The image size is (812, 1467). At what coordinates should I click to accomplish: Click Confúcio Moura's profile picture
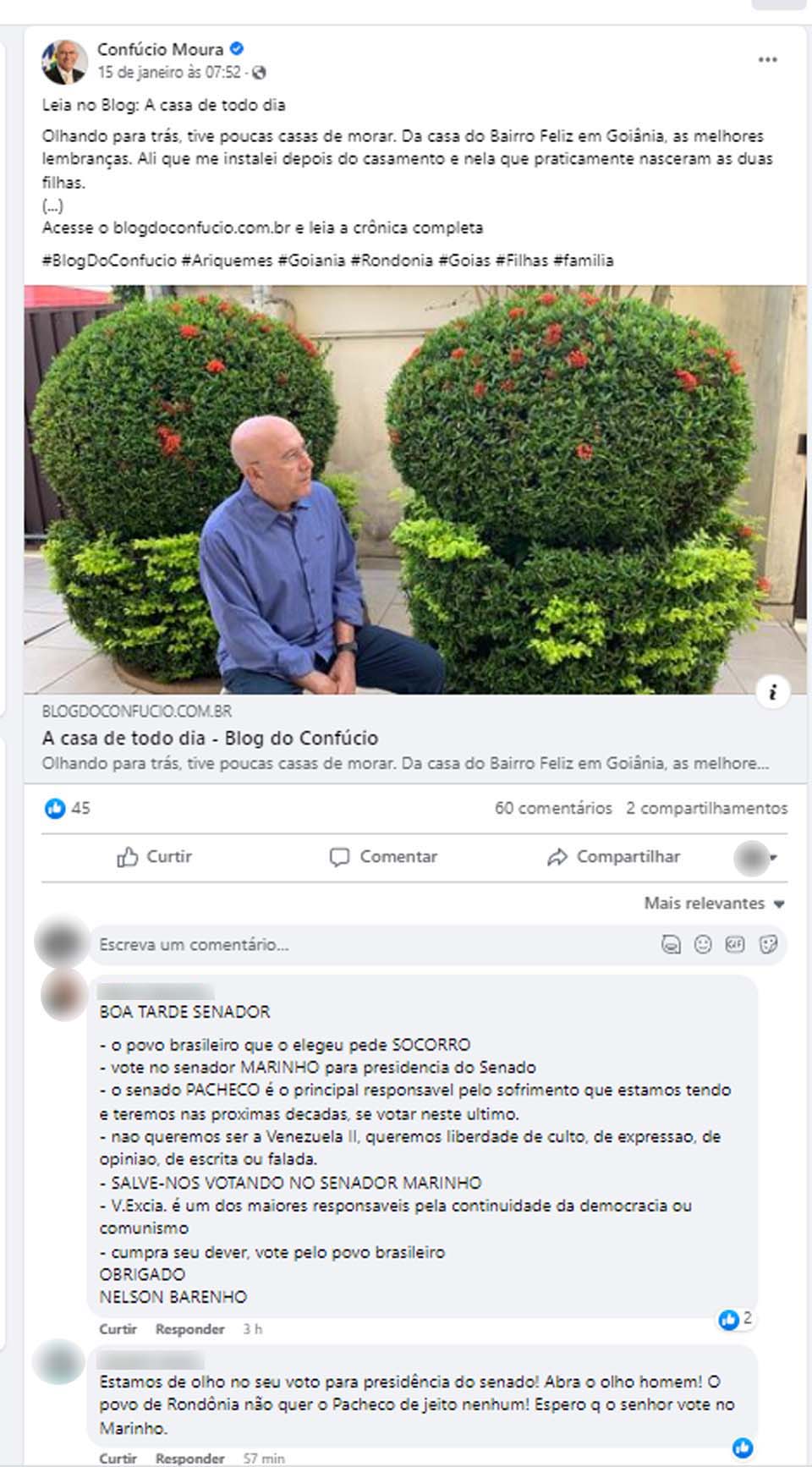(64, 61)
